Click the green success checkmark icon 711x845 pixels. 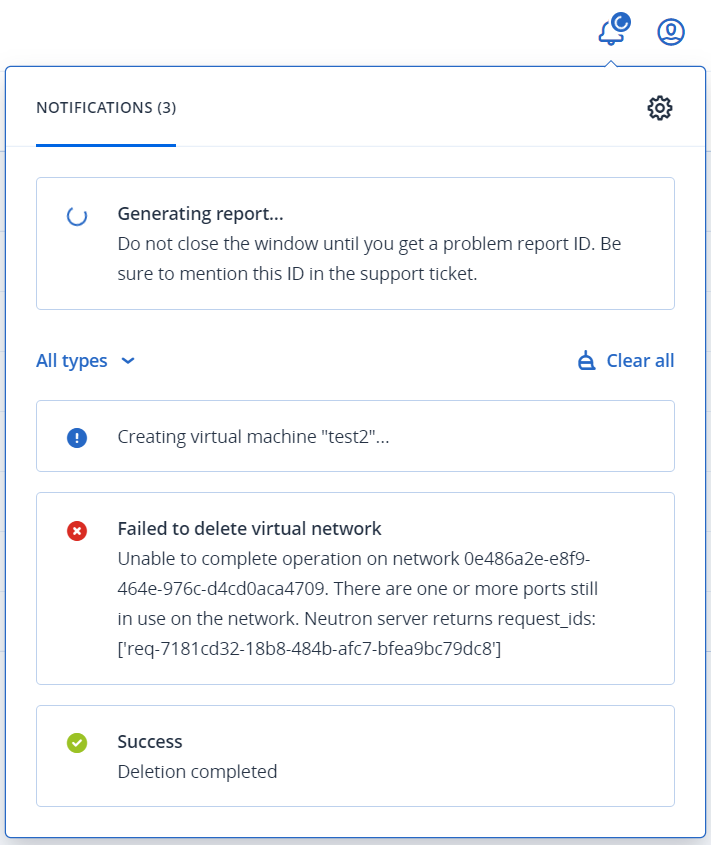[77, 743]
